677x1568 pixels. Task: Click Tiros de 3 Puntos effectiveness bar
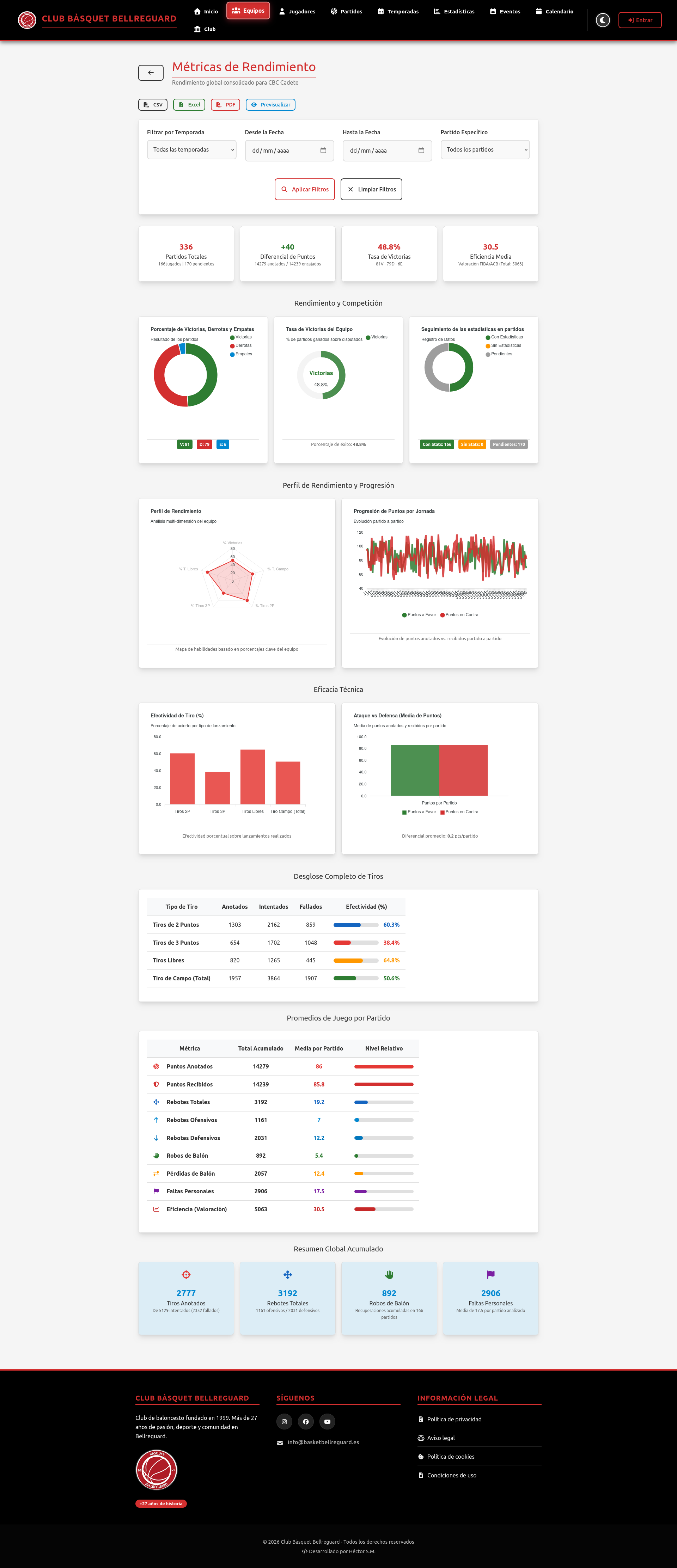[x=356, y=943]
